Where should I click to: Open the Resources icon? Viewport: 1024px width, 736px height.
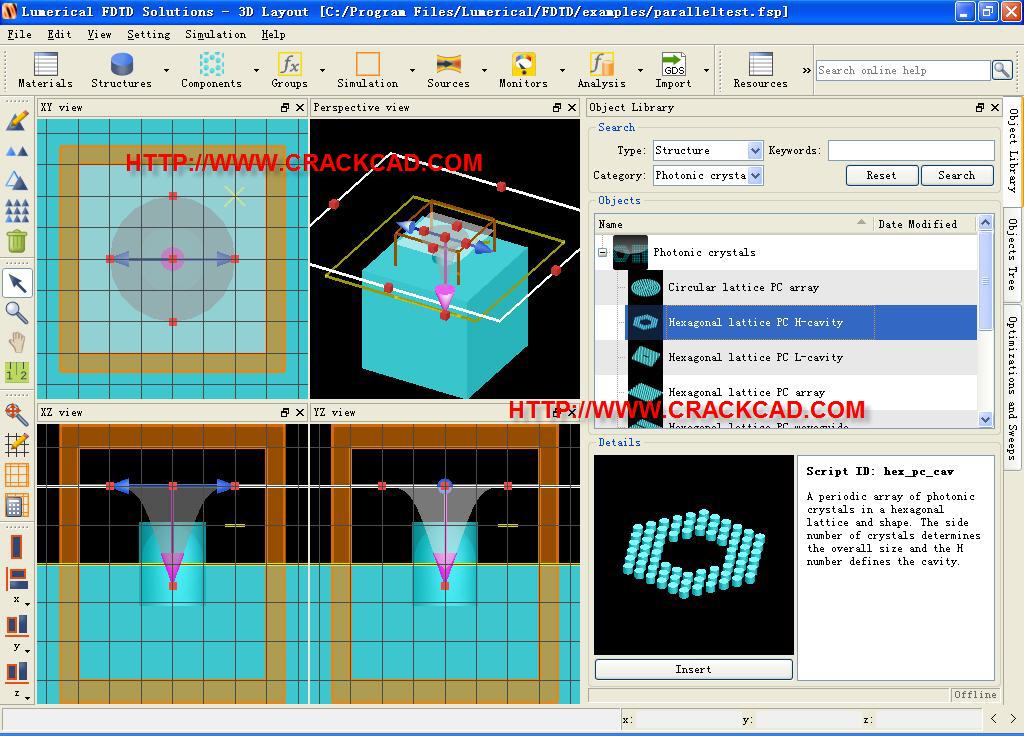click(761, 64)
